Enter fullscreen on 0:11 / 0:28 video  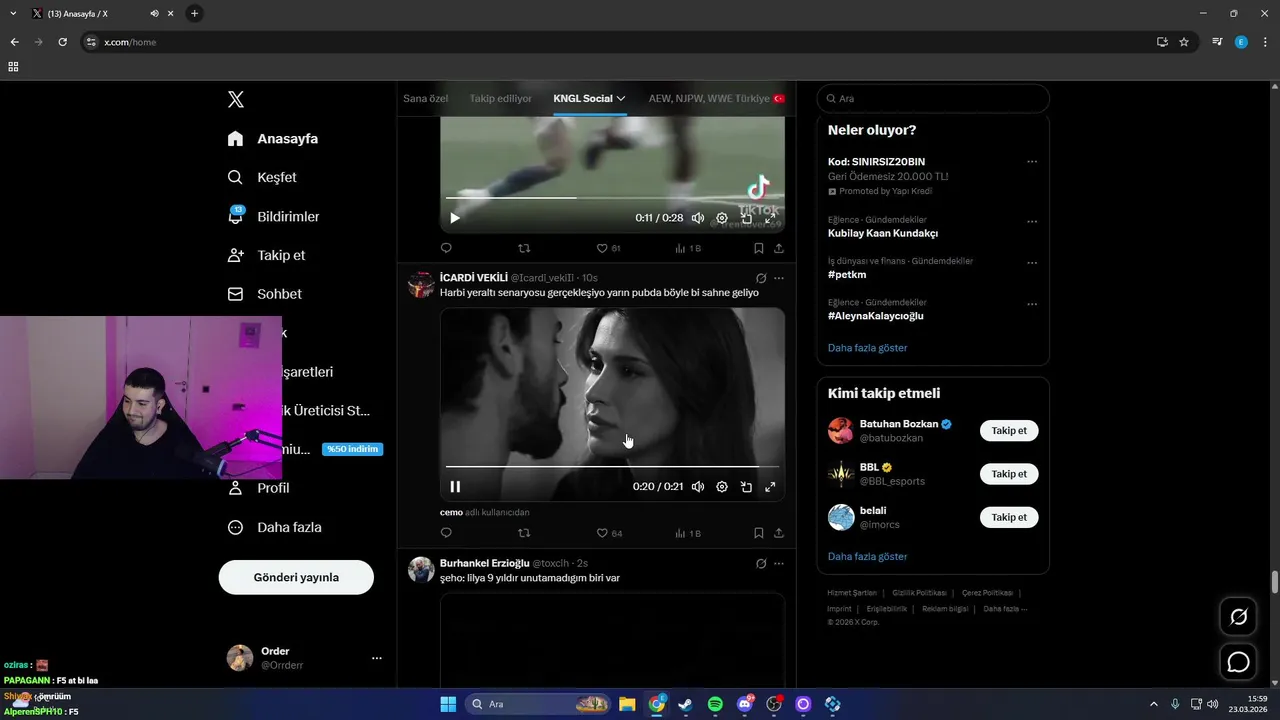[x=770, y=218]
